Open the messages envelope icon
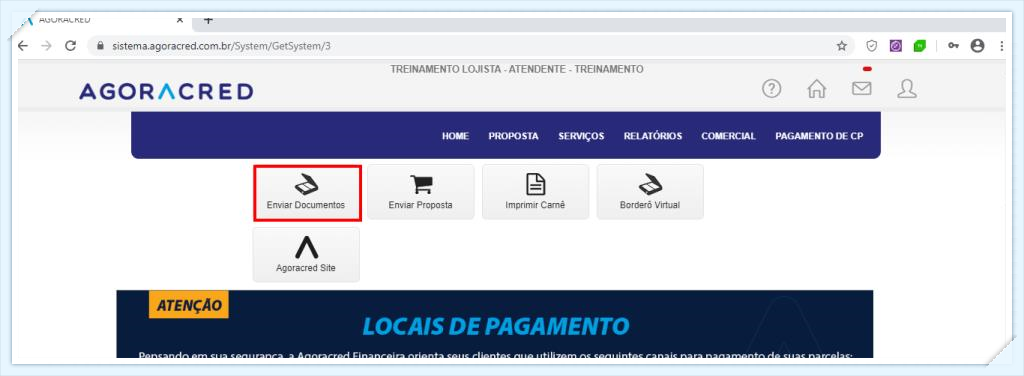This screenshot has width=1024, height=376. (861, 88)
